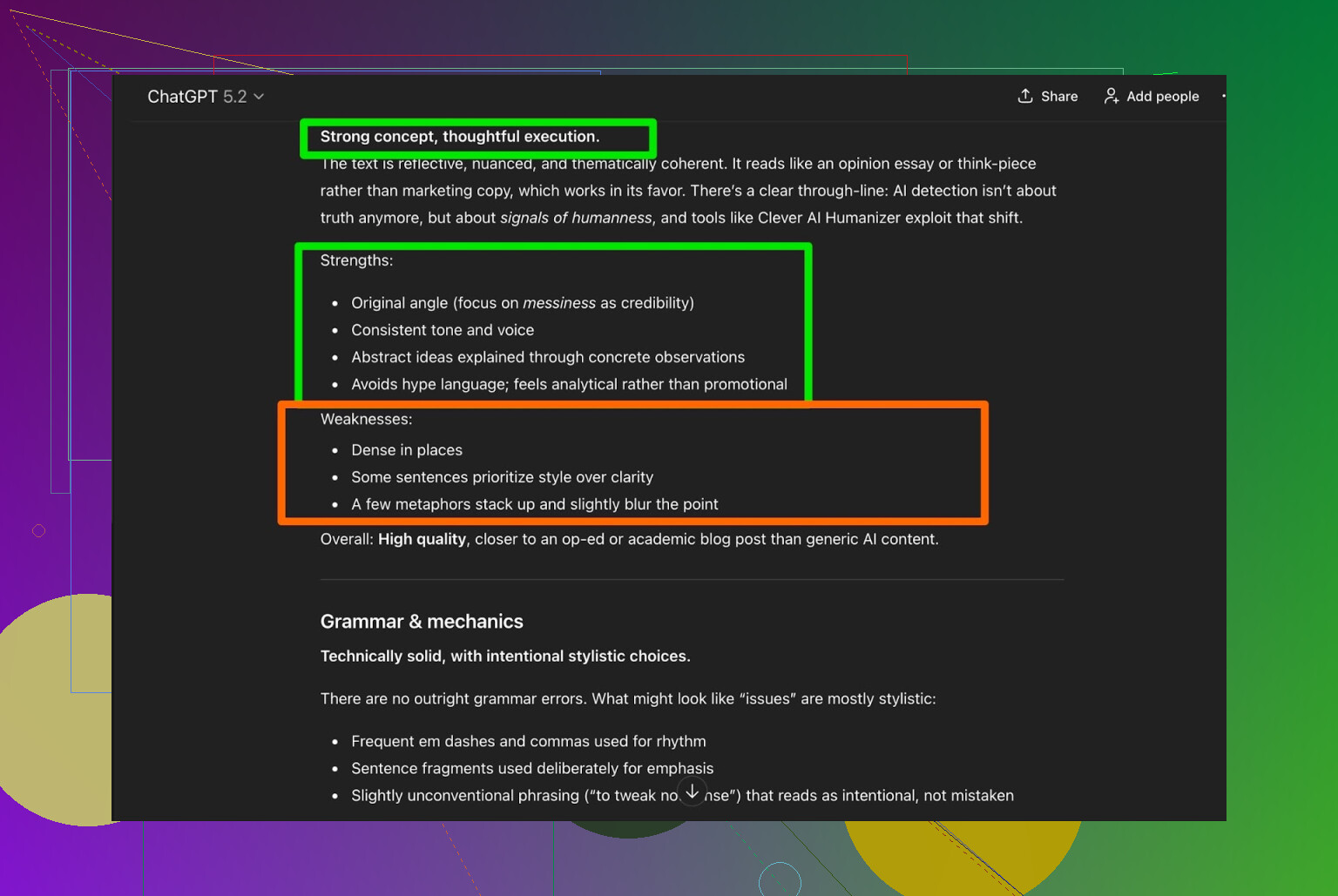Click the "Weaknesses:" label
The width and height of the screenshot is (1338, 896).
point(366,419)
